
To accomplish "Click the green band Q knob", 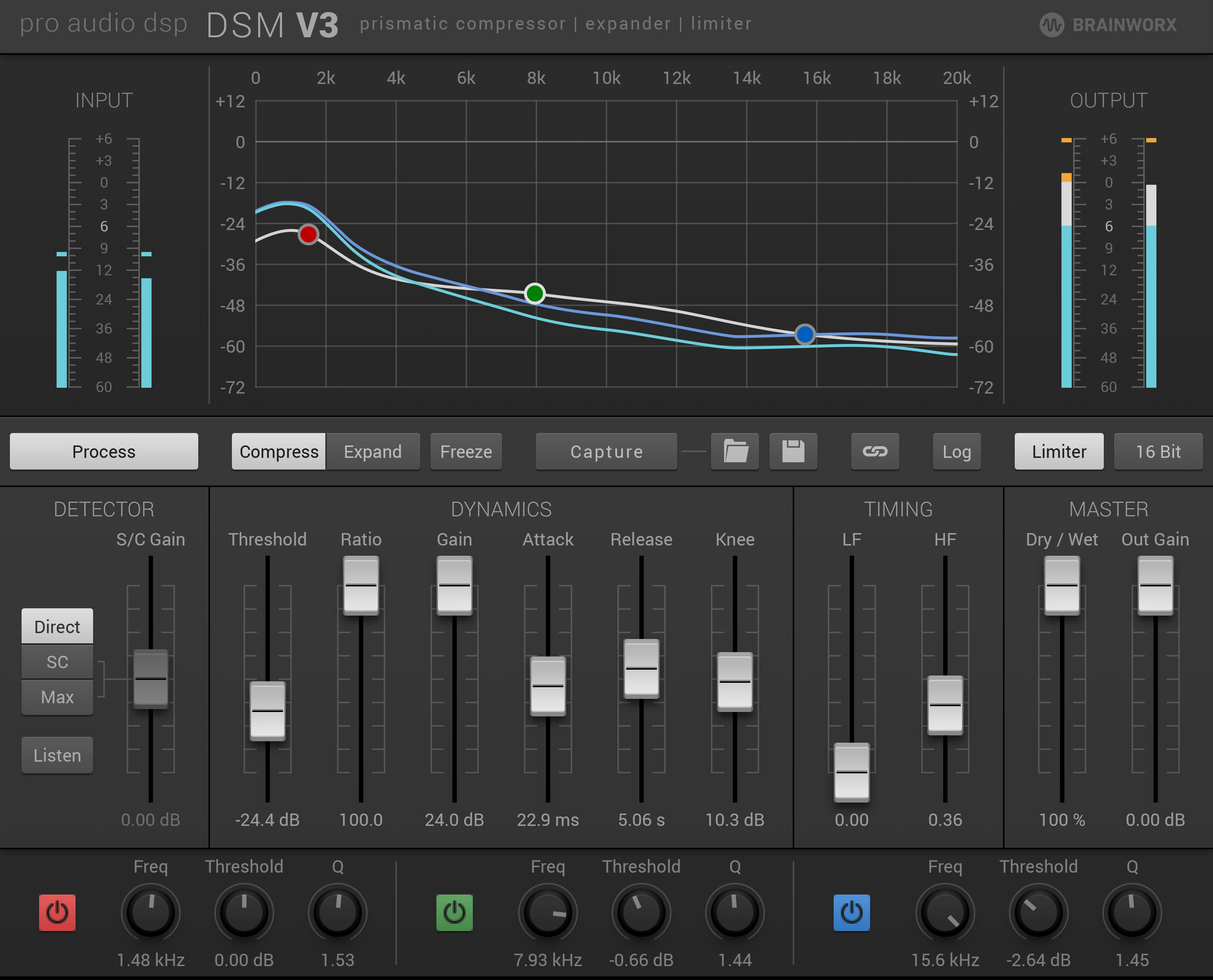I will pos(735,912).
